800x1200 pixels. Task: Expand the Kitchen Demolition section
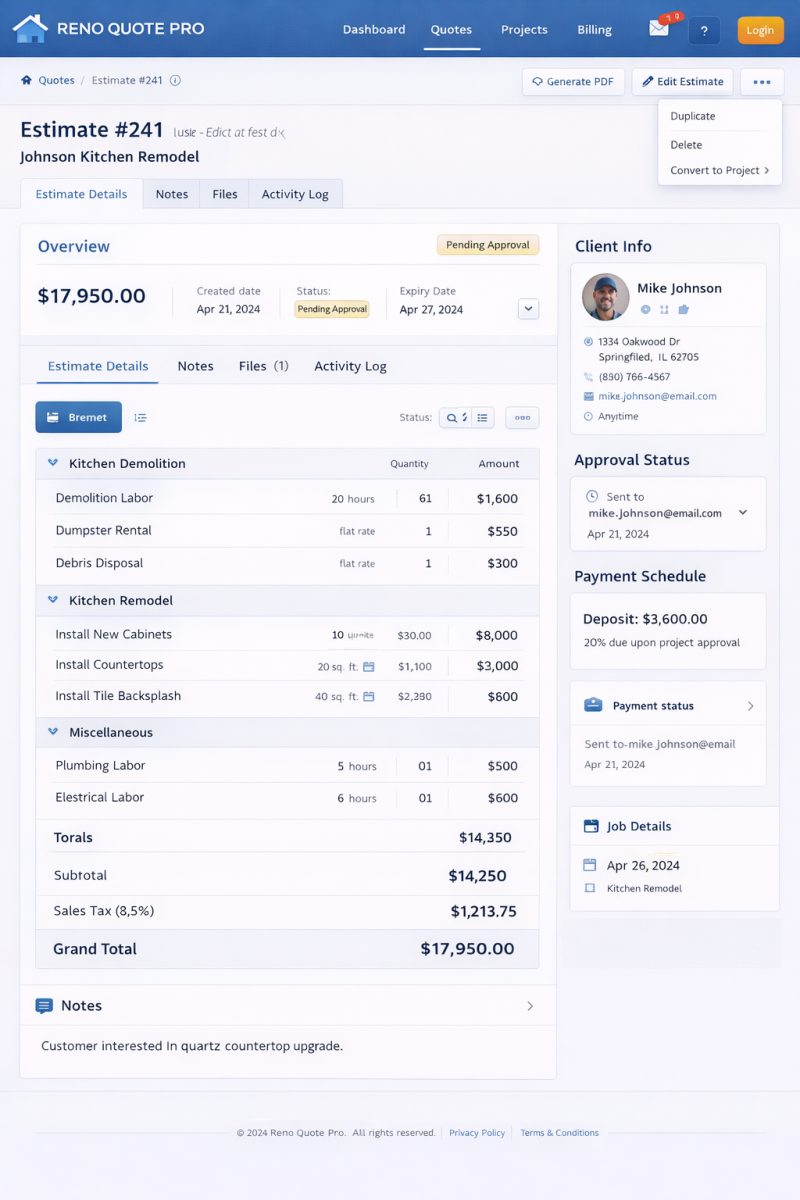click(x=53, y=463)
